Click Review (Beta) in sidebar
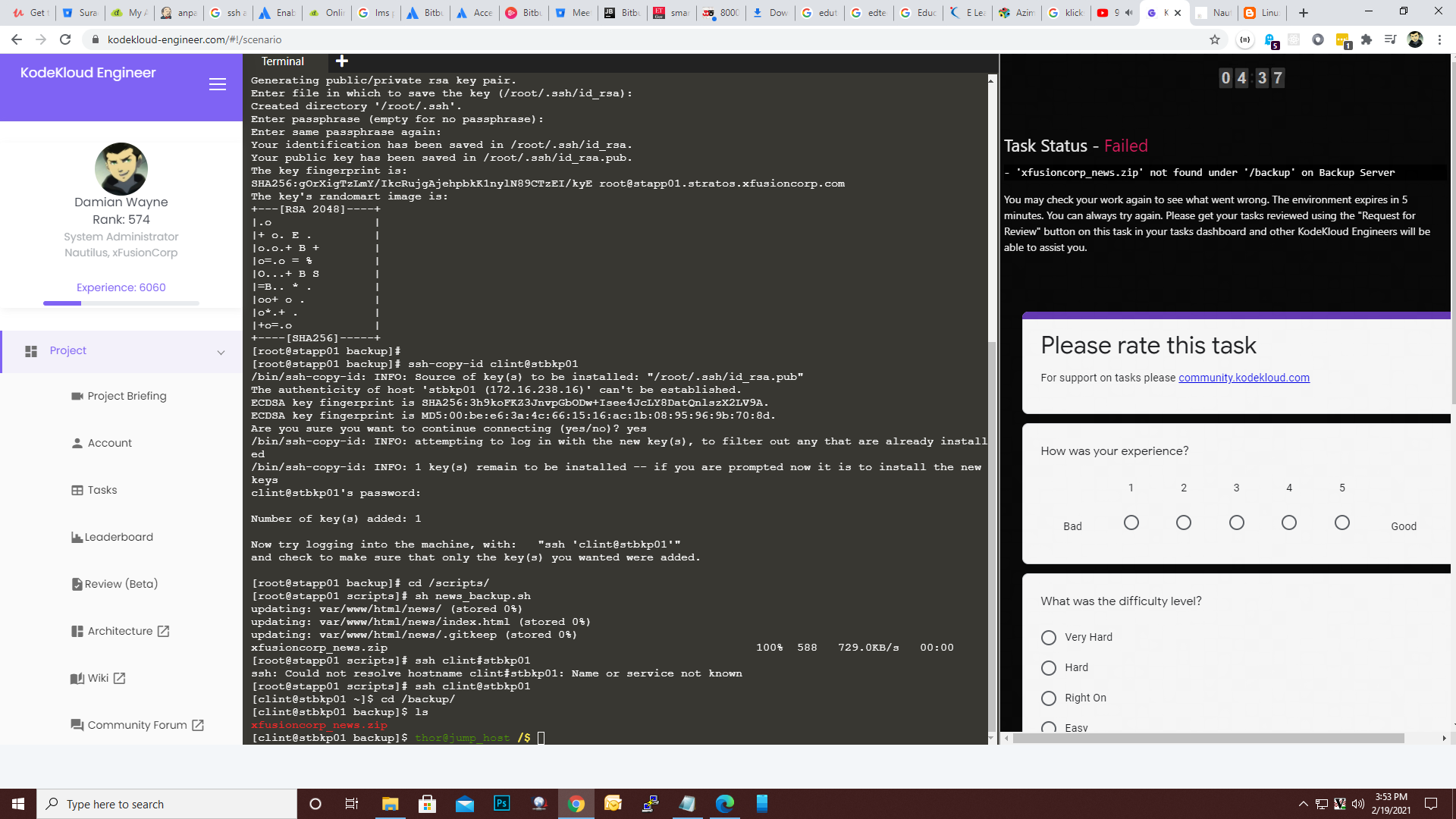The image size is (1456, 819). click(121, 584)
